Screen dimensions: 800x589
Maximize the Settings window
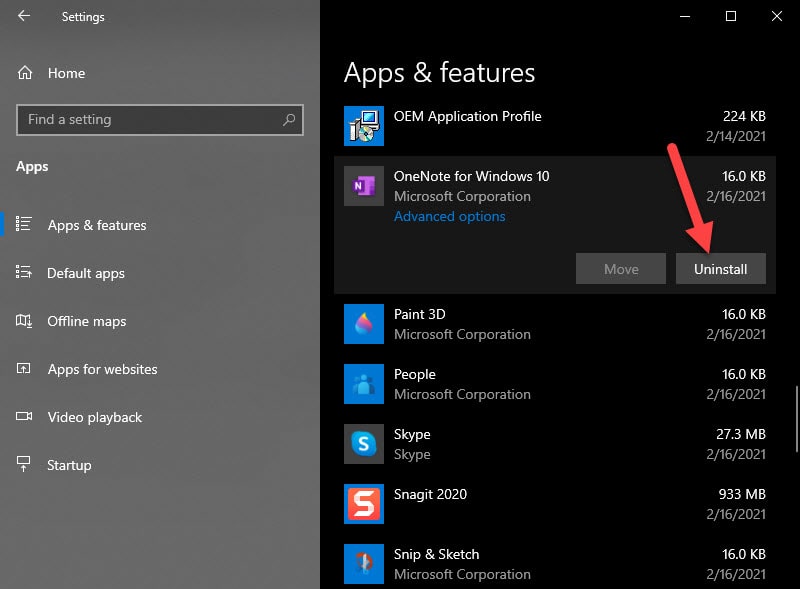pyautogui.click(x=731, y=16)
